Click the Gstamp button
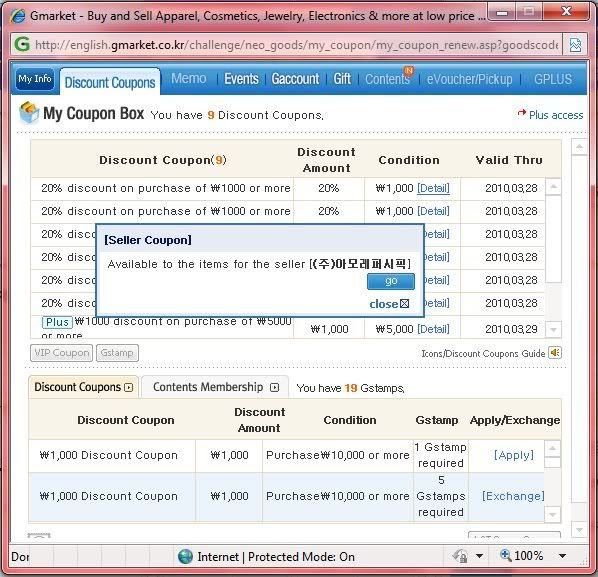The image size is (598, 577). click(117, 353)
